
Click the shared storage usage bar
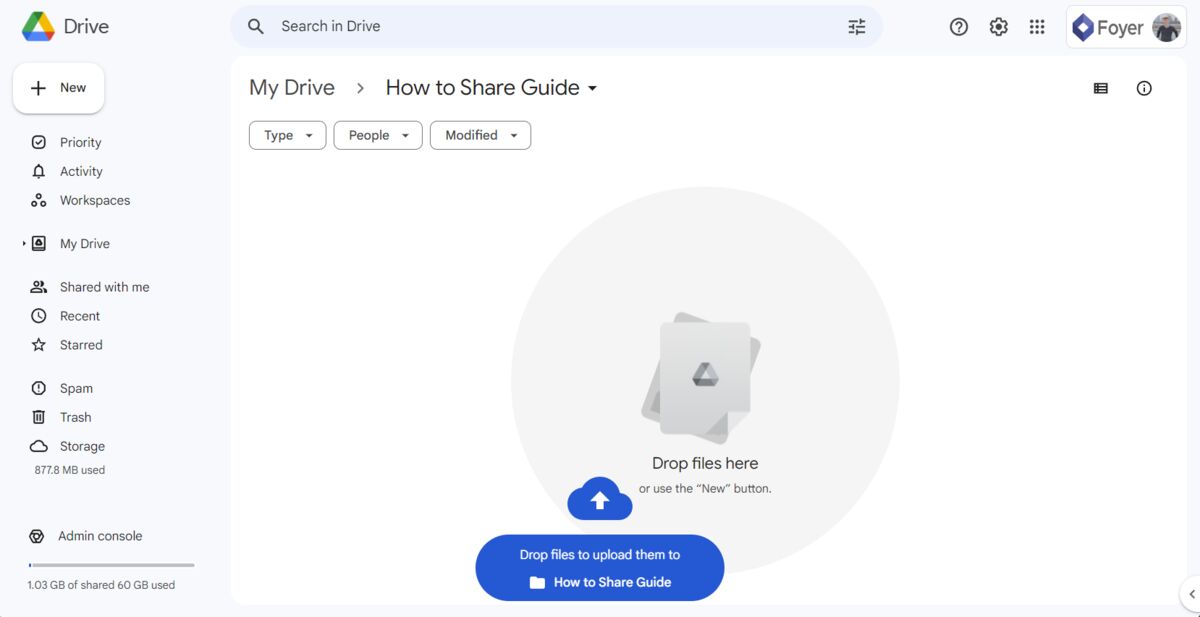111,565
